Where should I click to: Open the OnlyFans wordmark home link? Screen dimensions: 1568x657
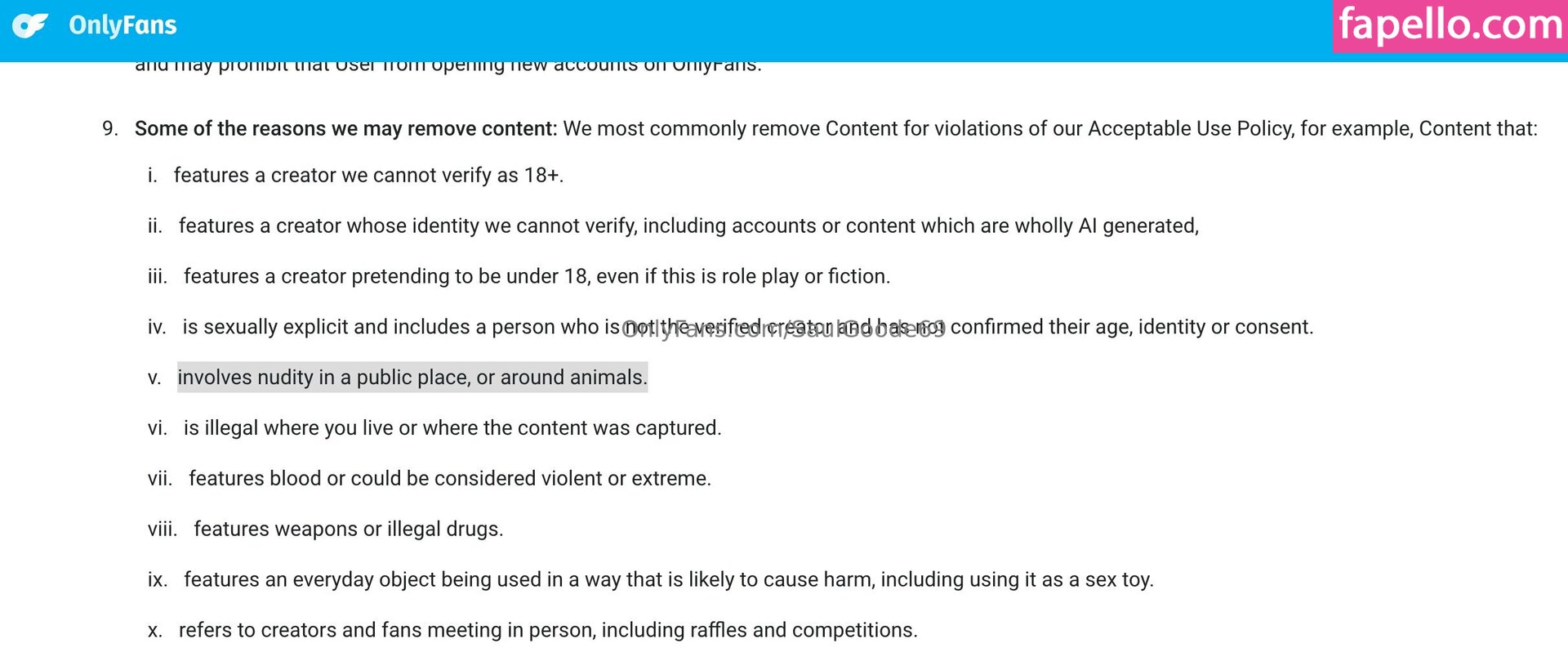tap(122, 25)
